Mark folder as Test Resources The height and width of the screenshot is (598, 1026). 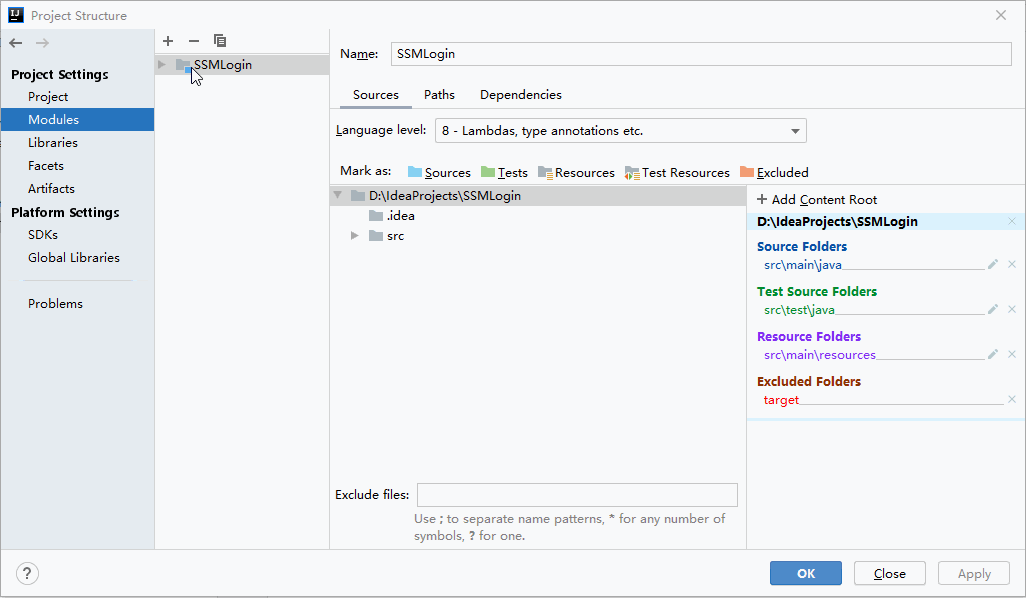pos(677,173)
